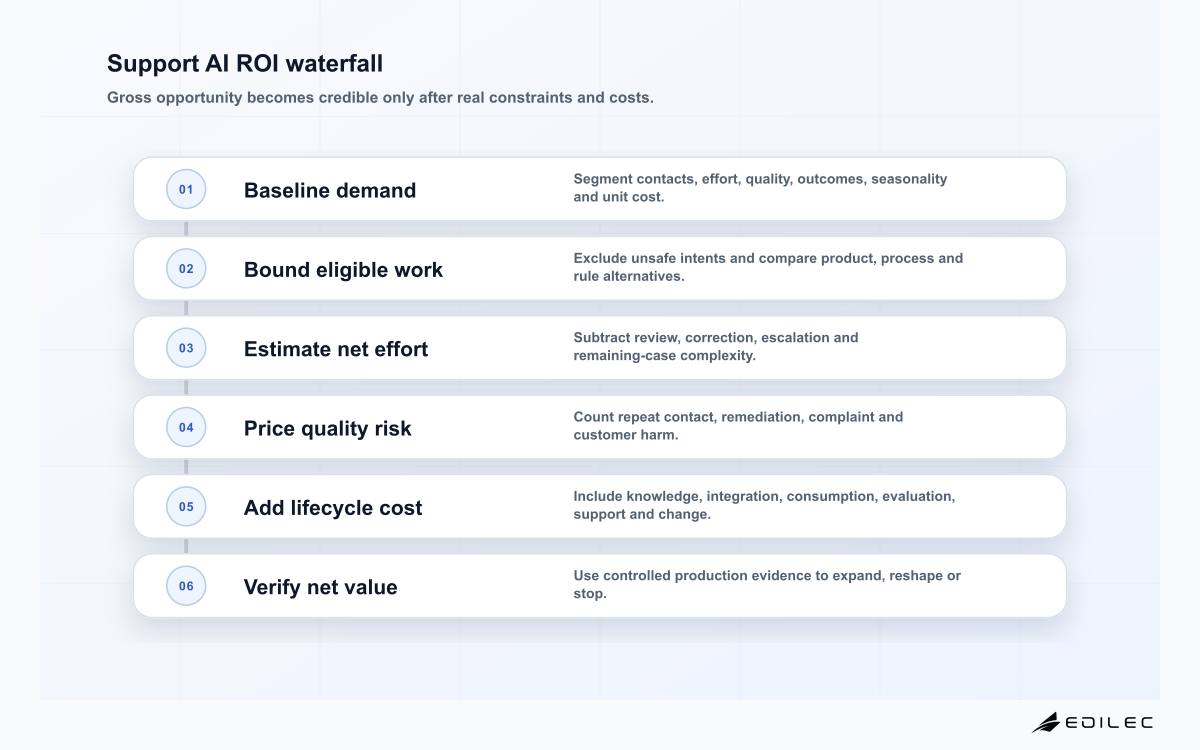Click the 05 step number badge

tap(186, 506)
